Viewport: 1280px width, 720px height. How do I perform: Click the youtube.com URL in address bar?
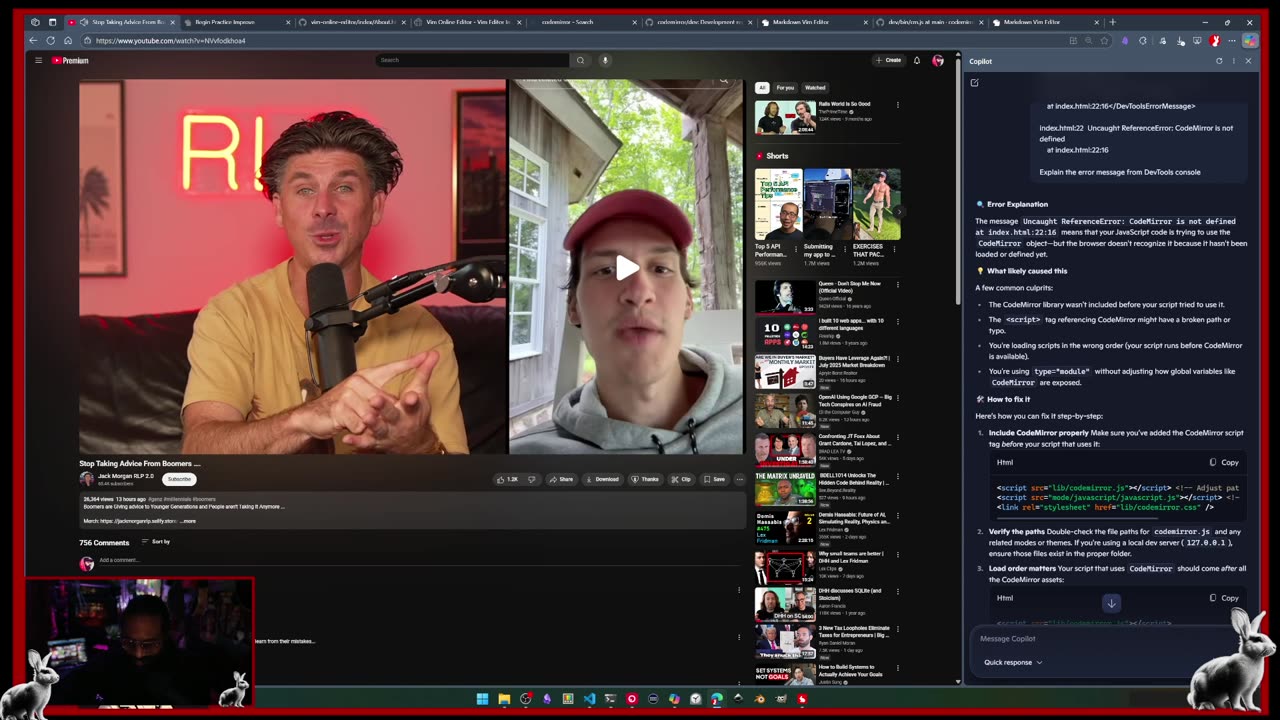tap(170, 41)
